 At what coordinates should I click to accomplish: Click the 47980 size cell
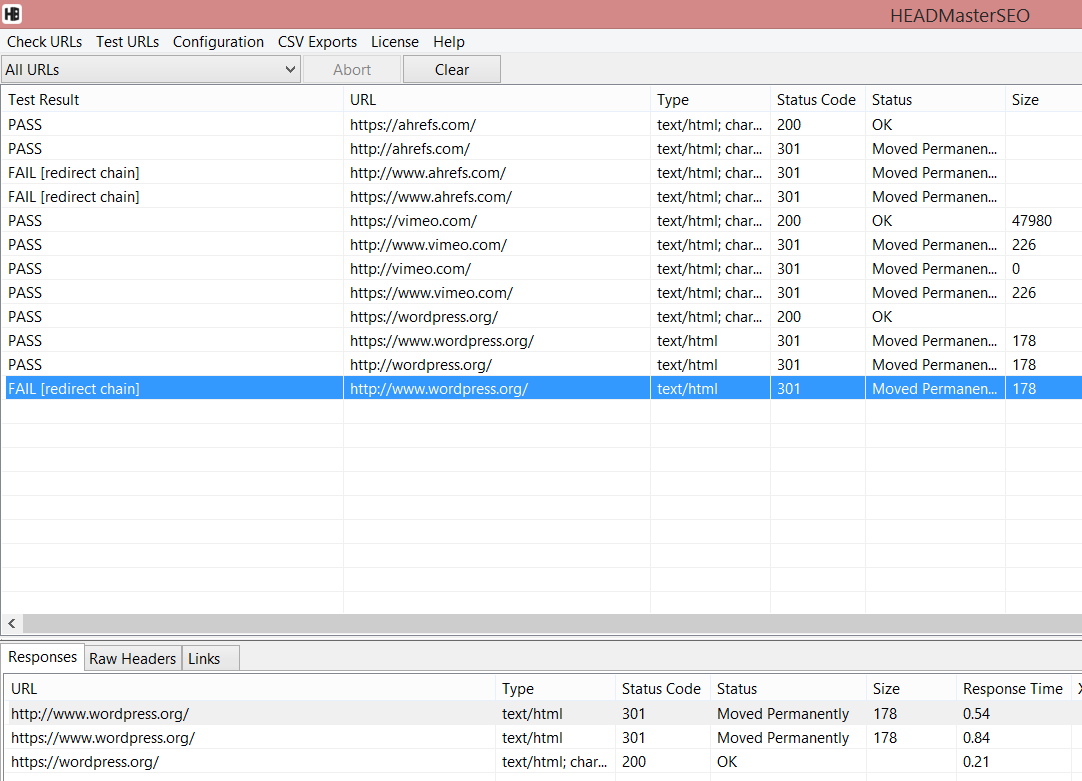[x=1032, y=221]
